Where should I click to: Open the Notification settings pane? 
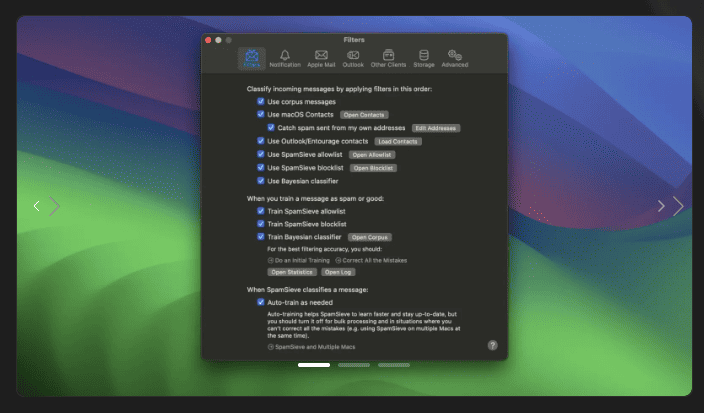[285, 58]
